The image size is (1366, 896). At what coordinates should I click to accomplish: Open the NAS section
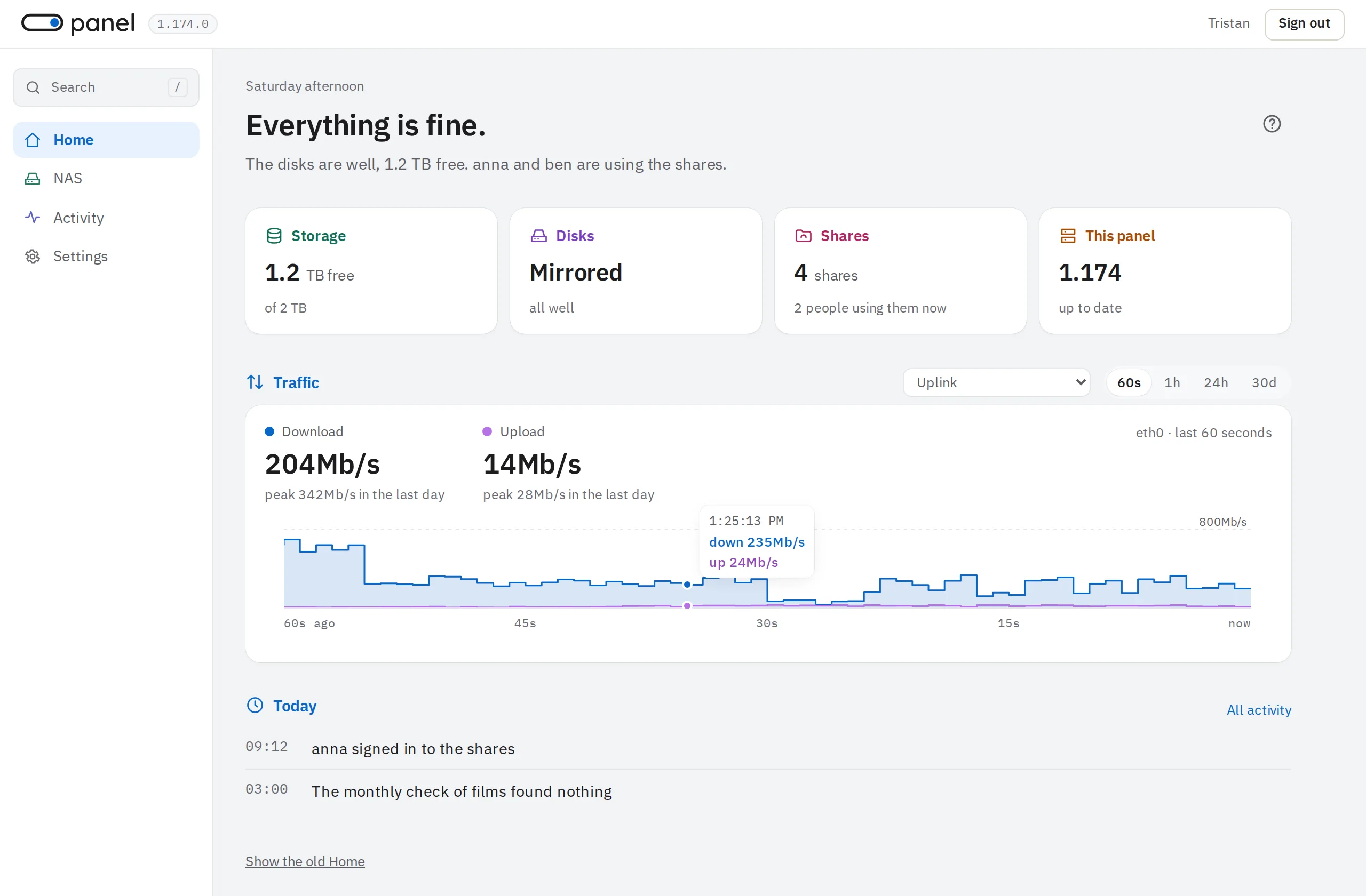click(106, 178)
